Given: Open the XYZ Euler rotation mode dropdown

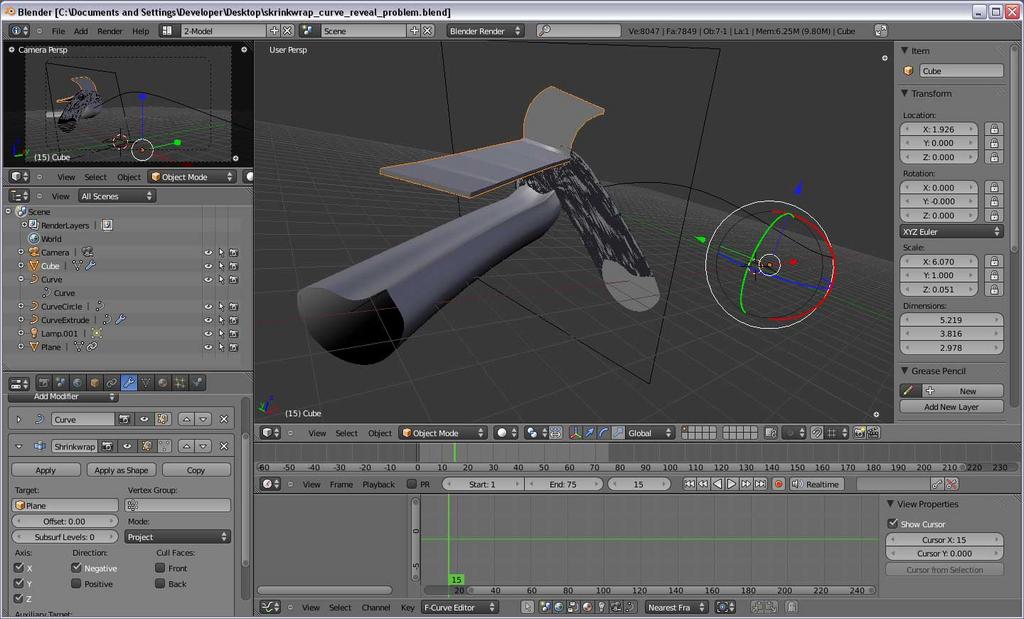Looking at the screenshot, I should click(x=952, y=231).
